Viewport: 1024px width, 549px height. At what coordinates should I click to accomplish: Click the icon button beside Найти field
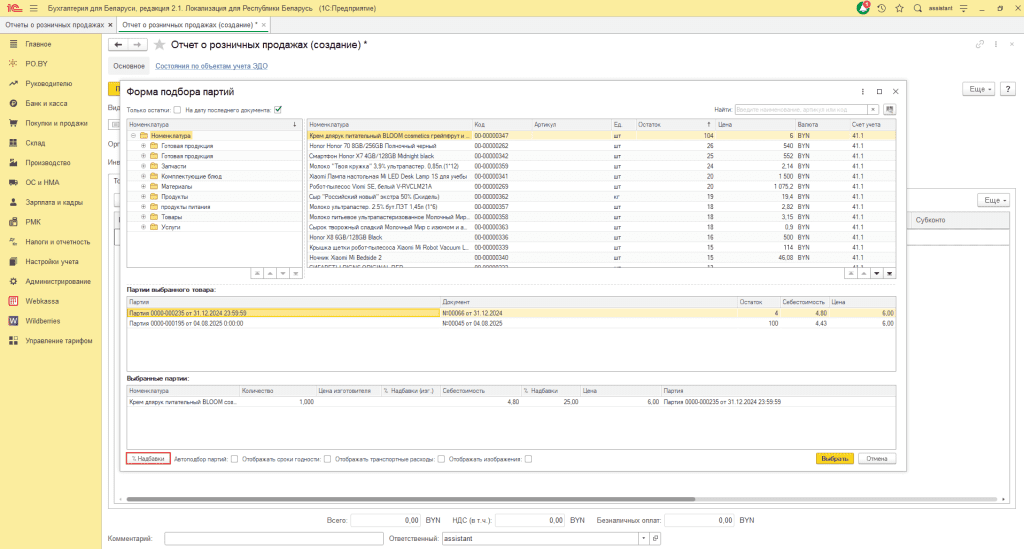click(x=889, y=109)
